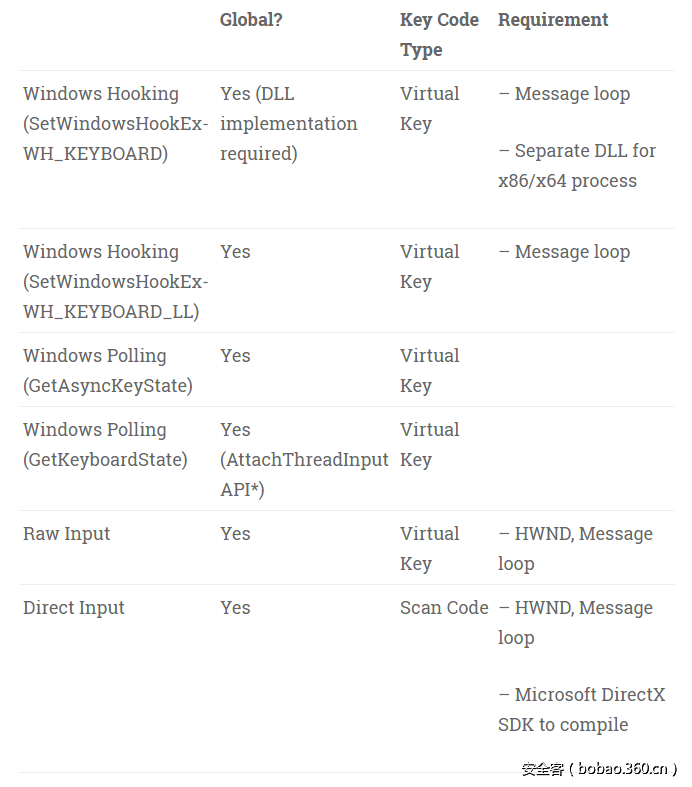Click "Virtual Key" in the GetAsyncKeyState row

[x=429, y=371]
